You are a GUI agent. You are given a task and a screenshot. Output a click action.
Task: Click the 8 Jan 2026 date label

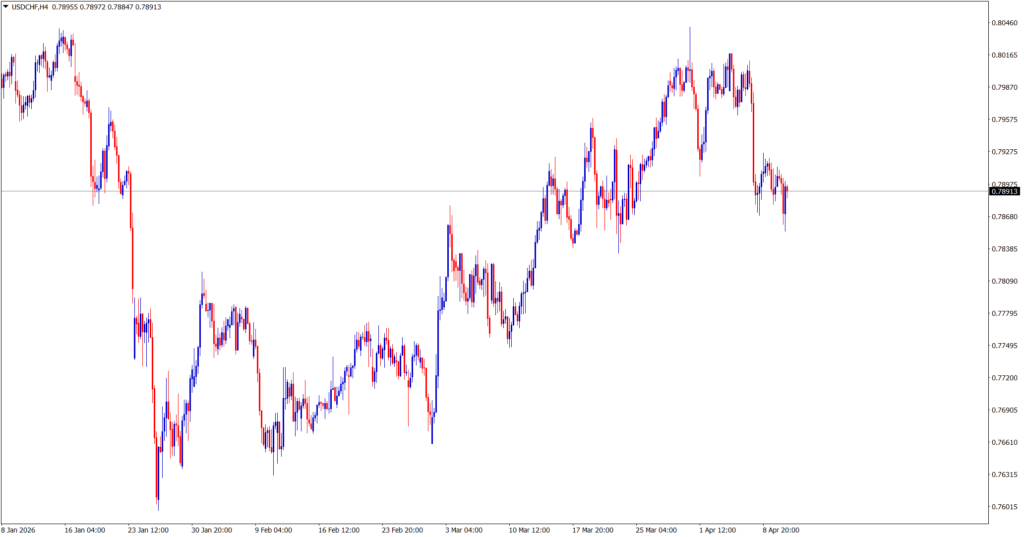20,530
